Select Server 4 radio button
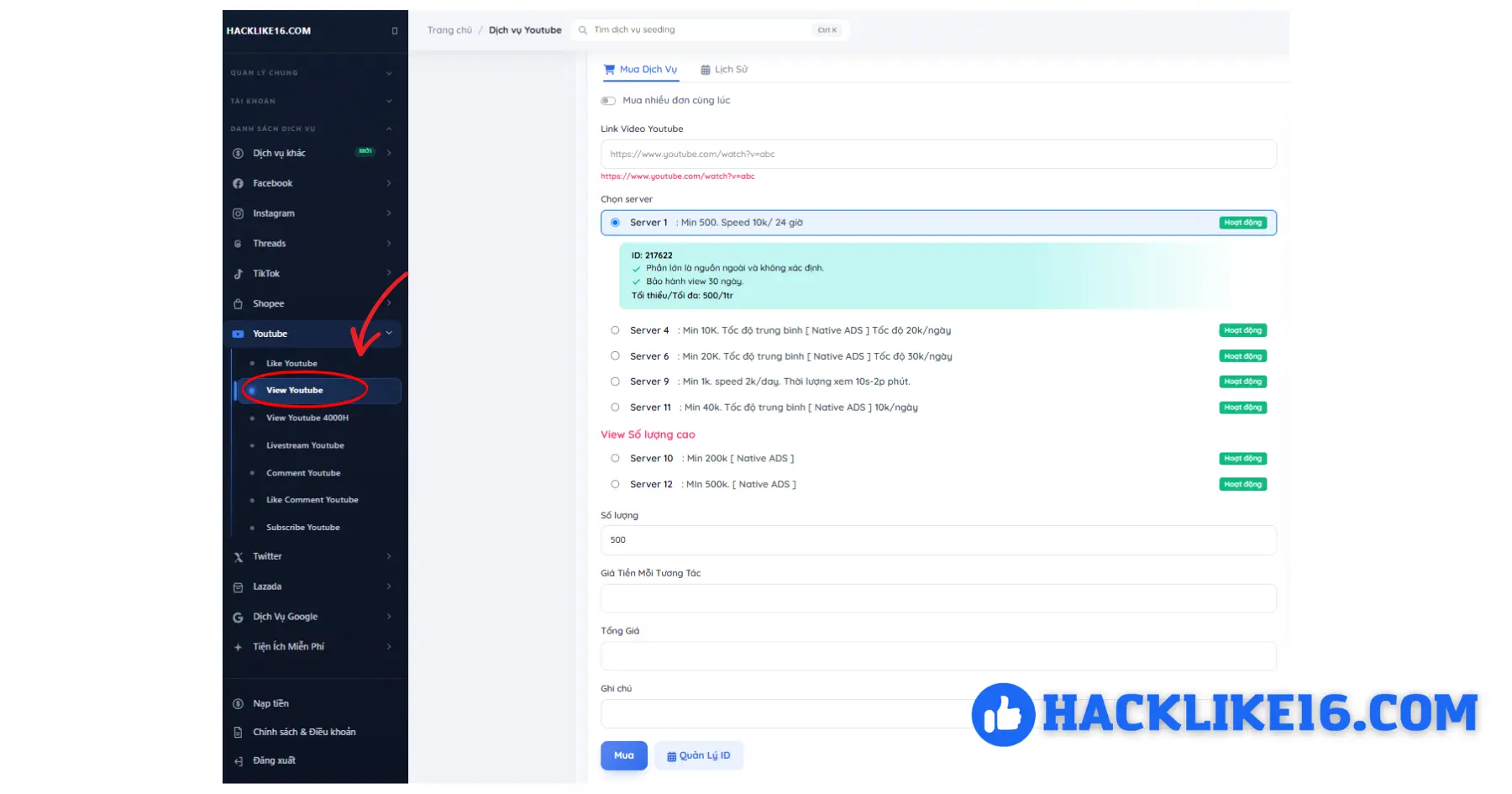 [x=615, y=330]
